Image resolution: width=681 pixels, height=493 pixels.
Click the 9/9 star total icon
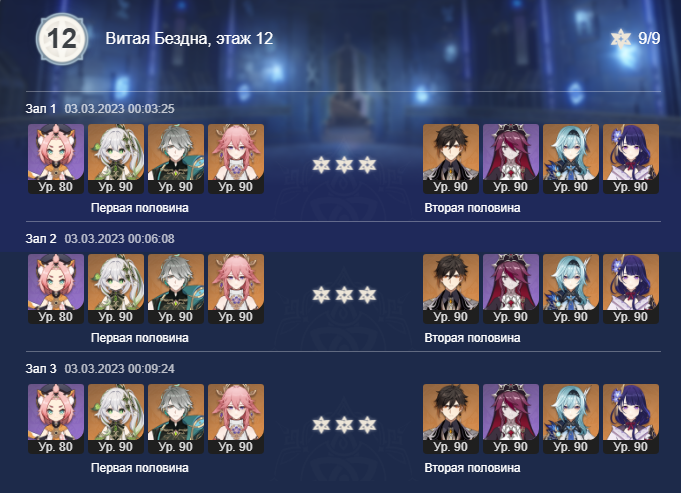621,39
